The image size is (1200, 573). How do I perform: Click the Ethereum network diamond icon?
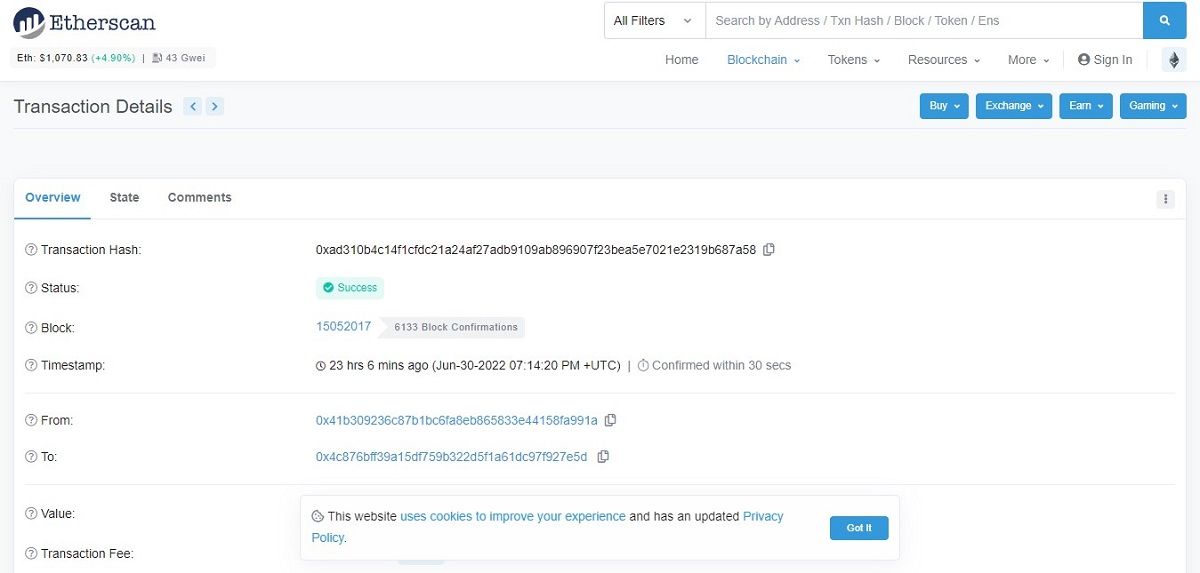tap(1174, 60)
